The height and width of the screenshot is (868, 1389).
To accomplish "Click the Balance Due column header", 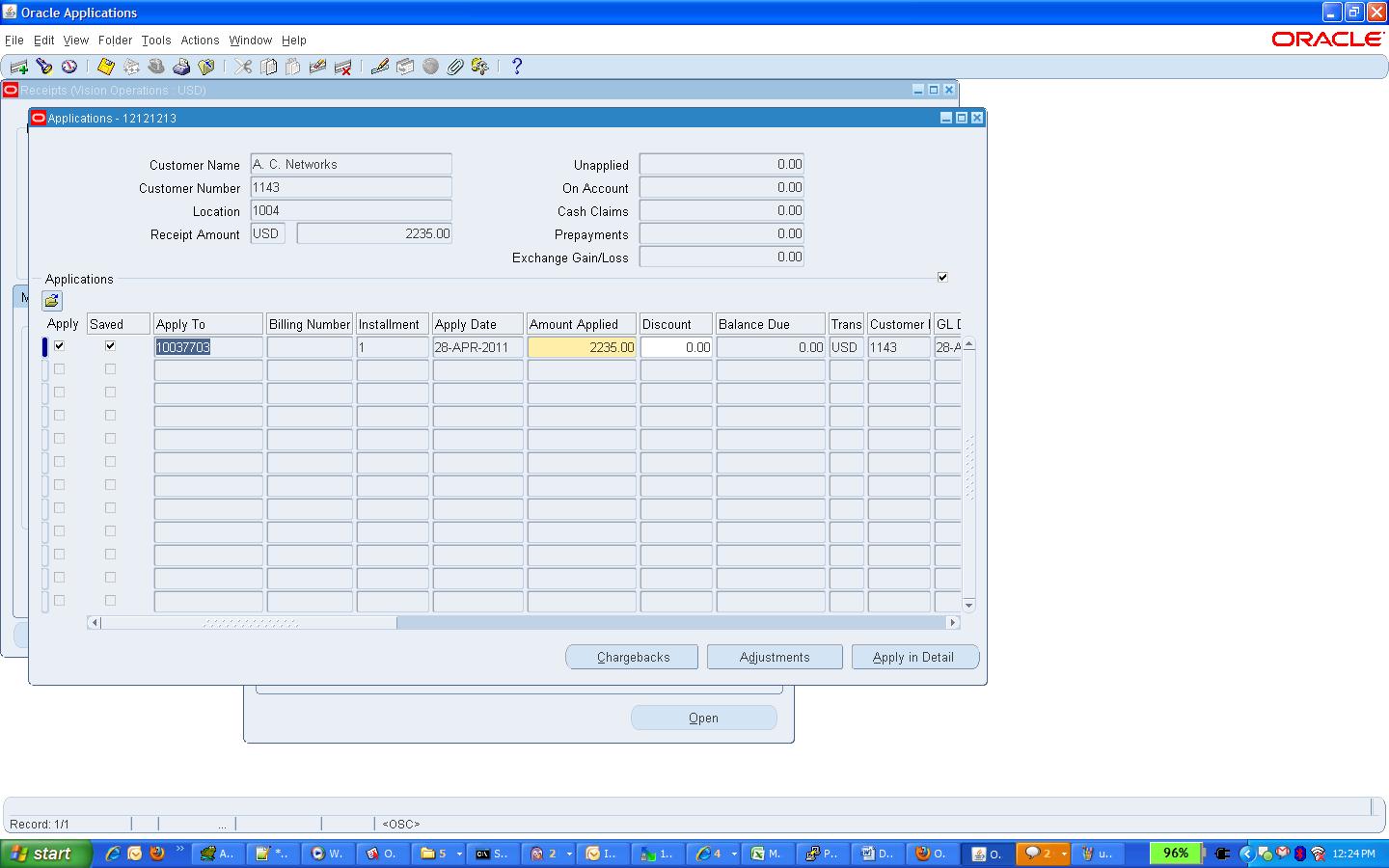I will pyautogui.click(x=771, y=324).
